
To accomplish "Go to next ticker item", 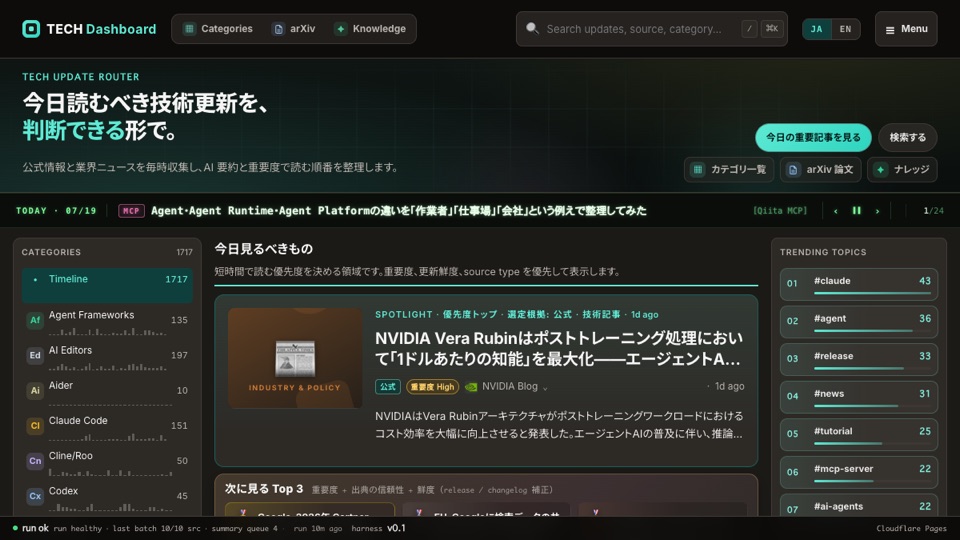I will pos(877,211).
